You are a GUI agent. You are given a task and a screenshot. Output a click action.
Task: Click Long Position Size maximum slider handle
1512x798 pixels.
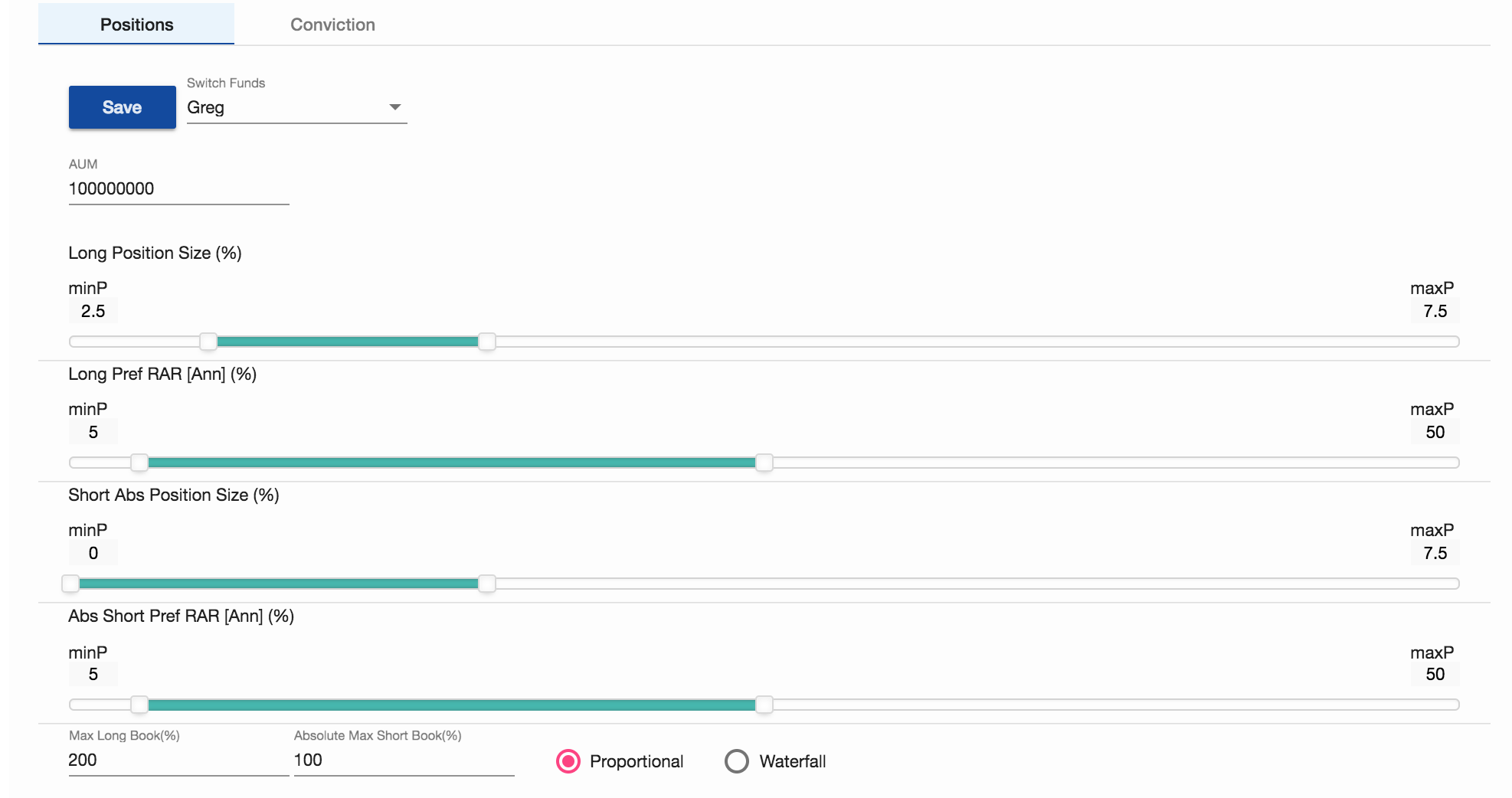click(x=487, y=342)
